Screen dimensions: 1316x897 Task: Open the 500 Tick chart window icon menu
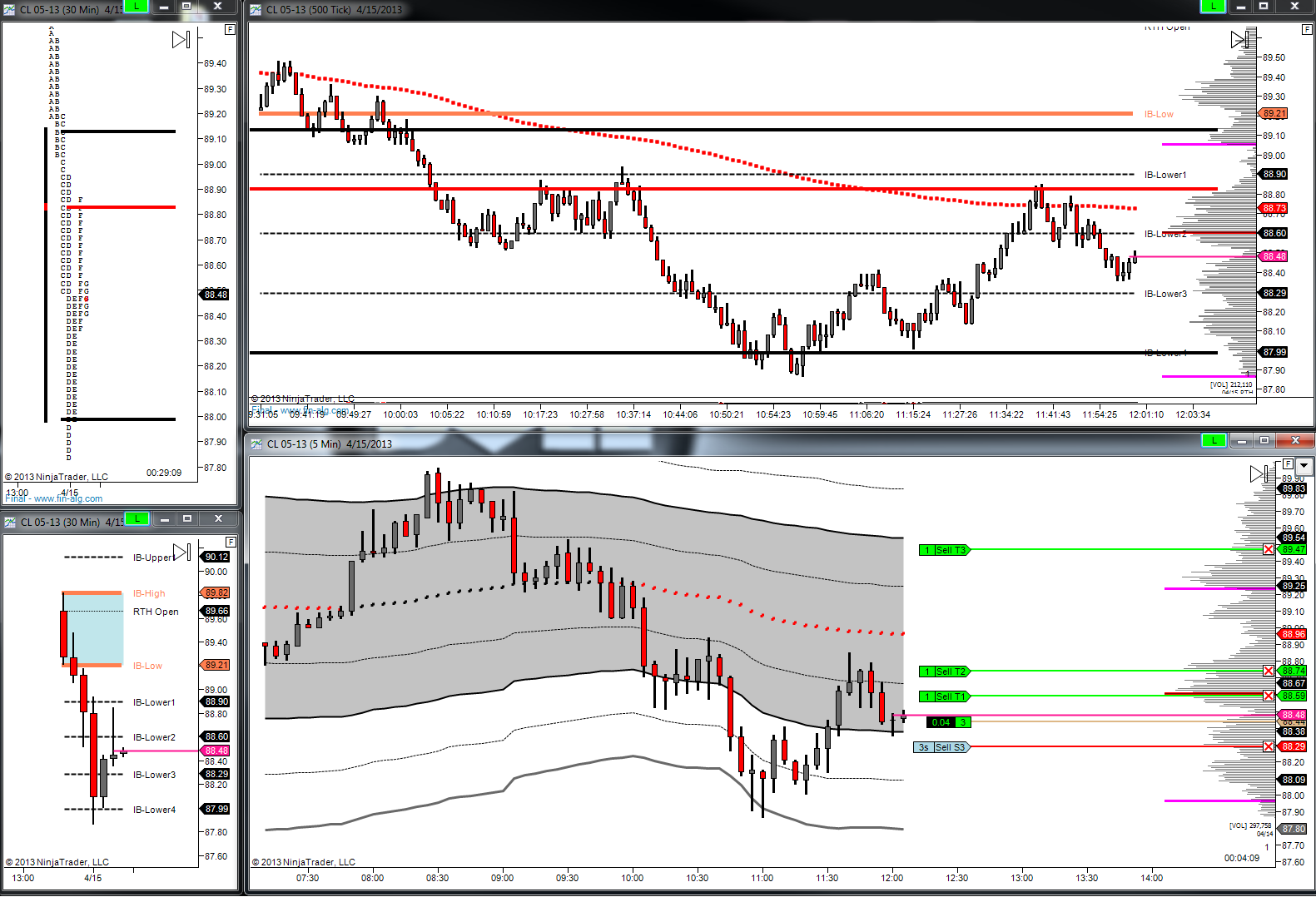coord(256,9)
